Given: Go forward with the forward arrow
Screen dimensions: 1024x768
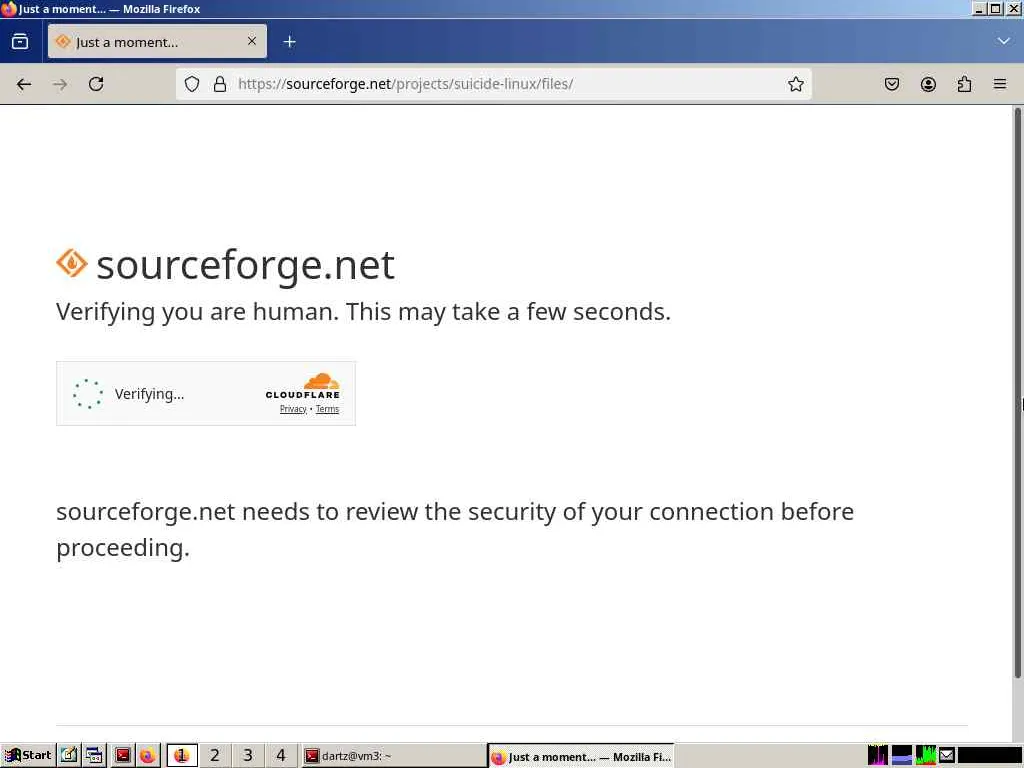Looking at the screenshot, I should coord(60,84).
